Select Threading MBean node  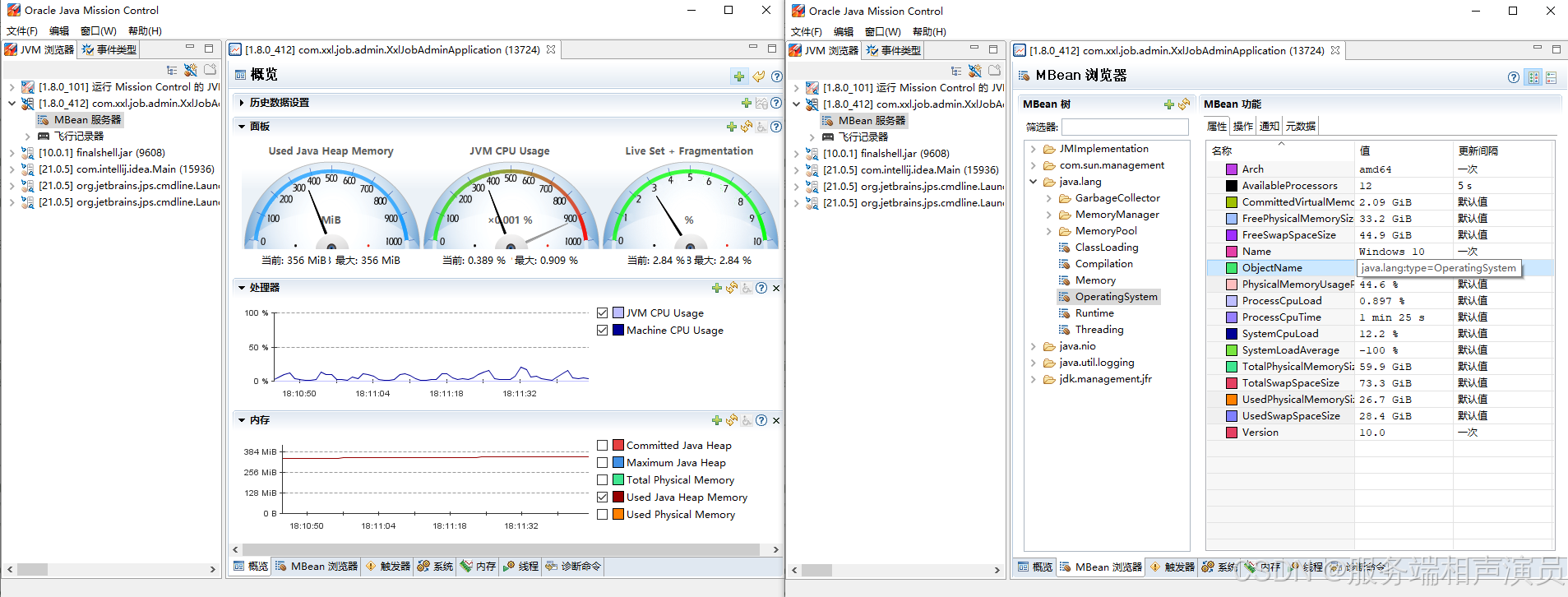pos(1099,330)
